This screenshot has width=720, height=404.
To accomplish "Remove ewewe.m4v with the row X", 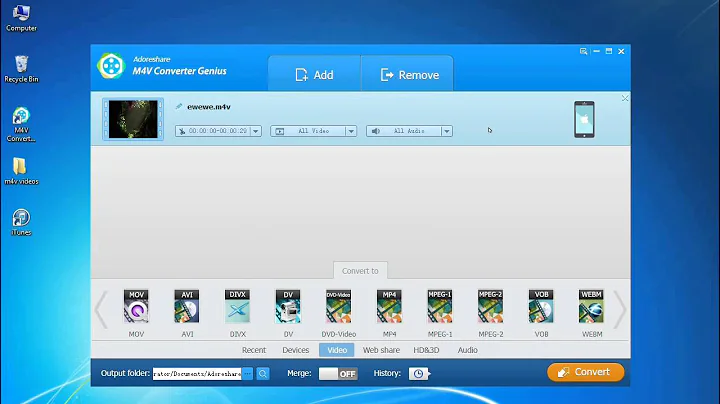I will coord(624,98).
